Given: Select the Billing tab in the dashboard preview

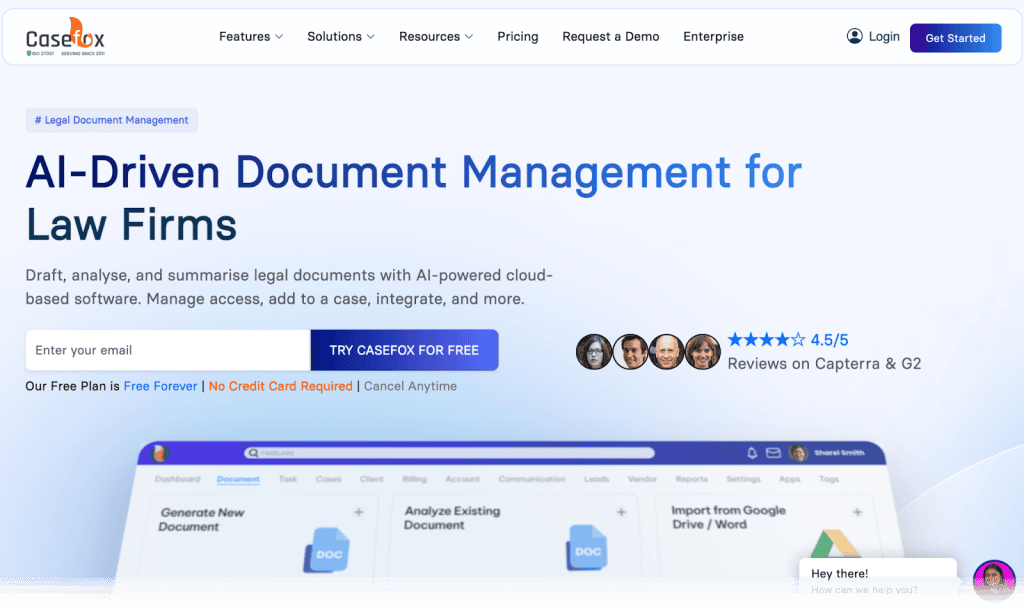Looking at the screenshot, I should tap(414, 479).
